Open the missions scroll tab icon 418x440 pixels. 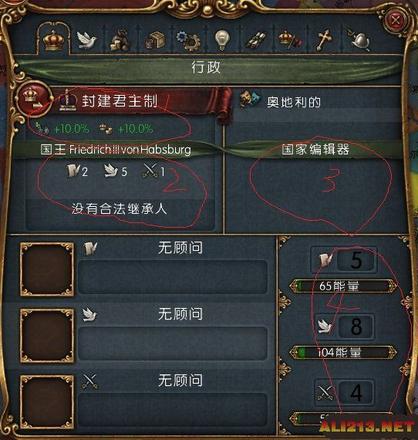click(x=256, y=40)
